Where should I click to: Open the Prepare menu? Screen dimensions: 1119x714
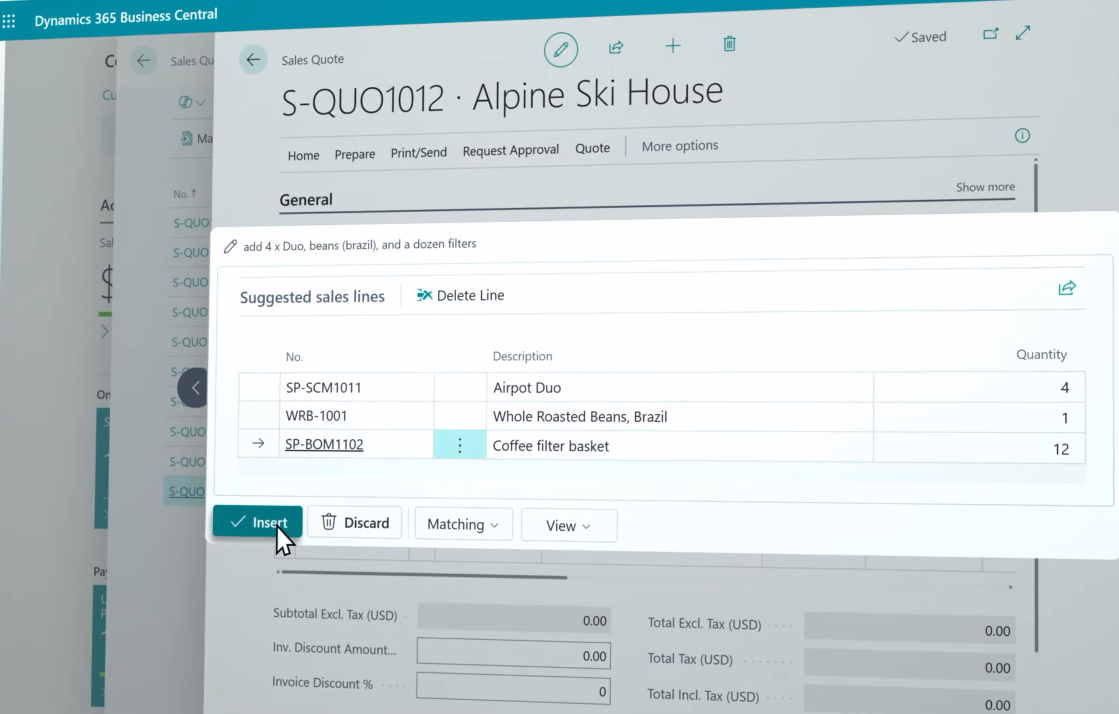click(355, 154)
